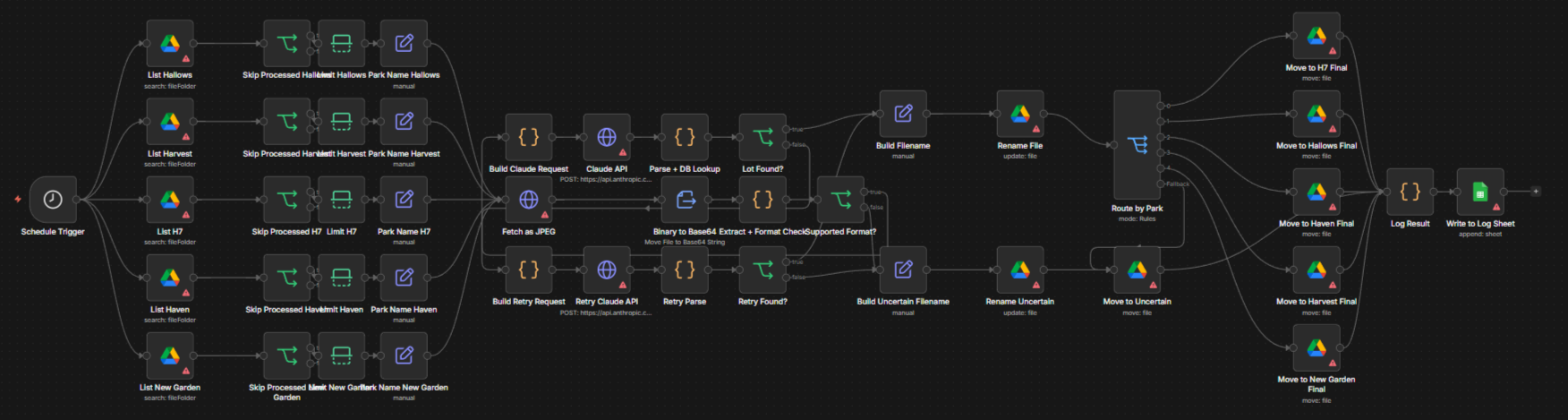Open the Claude API HTTP node
The width and height of the screenshot is (1568, 420).
tap(607, 137)
